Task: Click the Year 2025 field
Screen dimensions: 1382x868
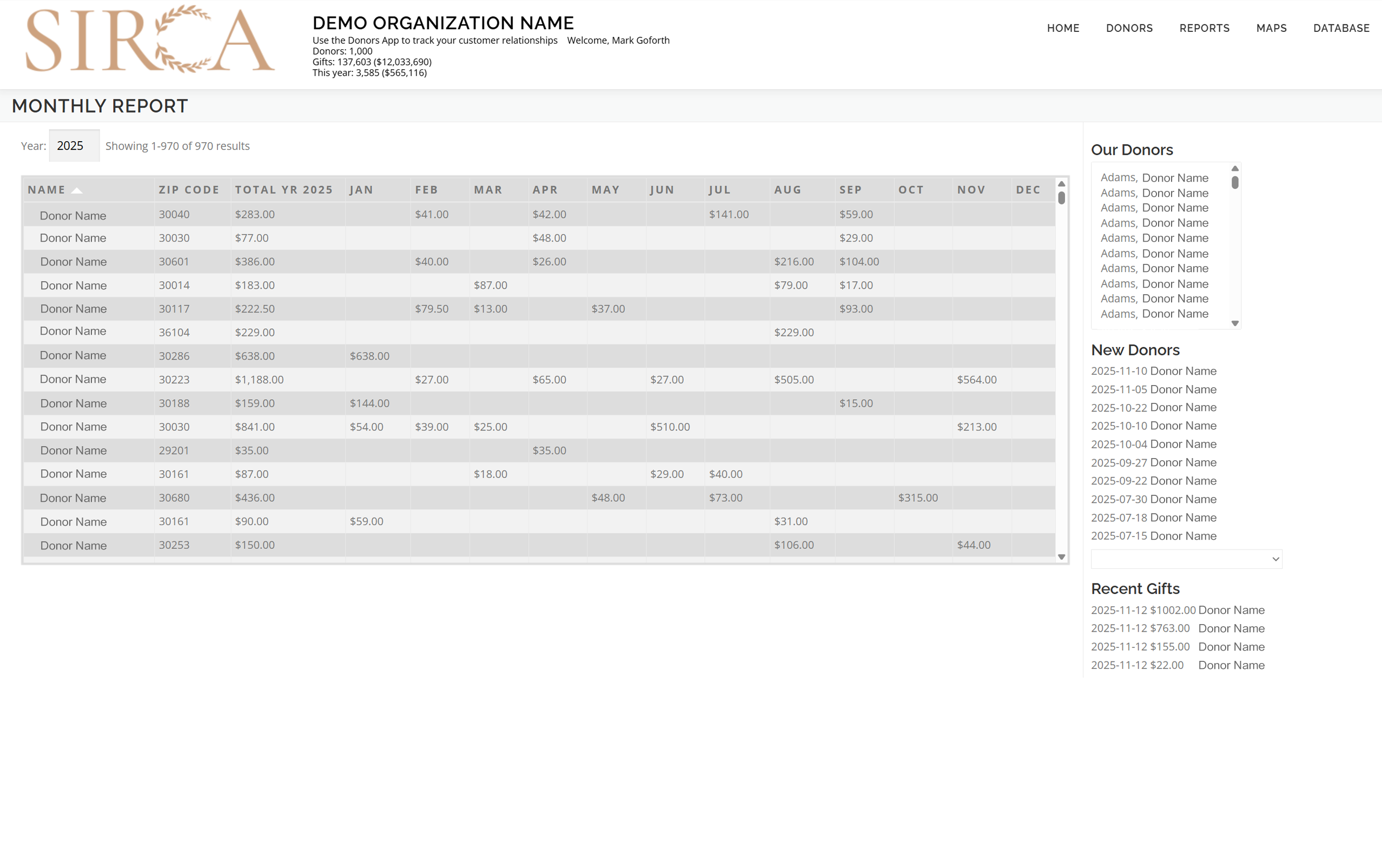Action: 74,145
